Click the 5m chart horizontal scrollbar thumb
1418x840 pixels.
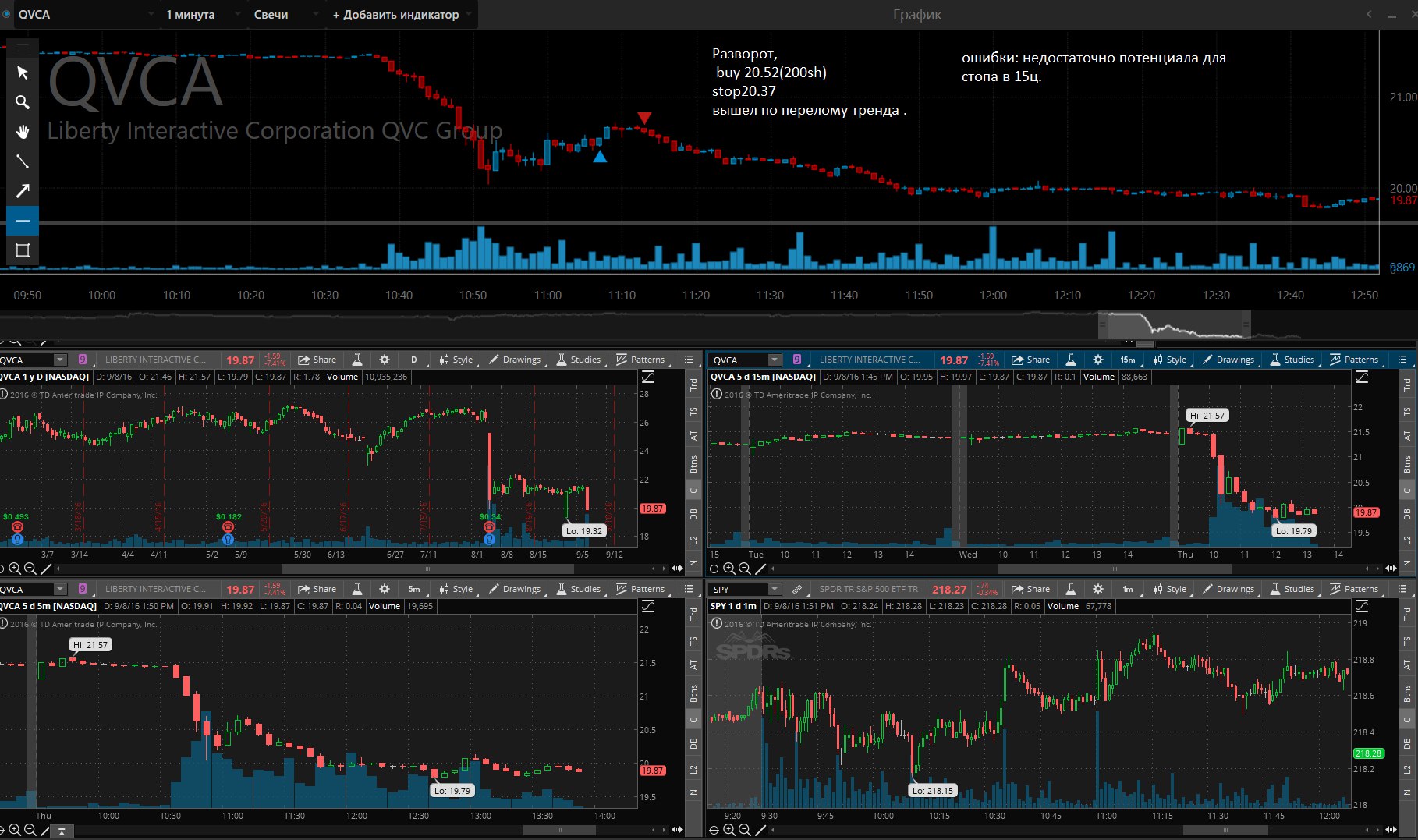coord(558,830)
